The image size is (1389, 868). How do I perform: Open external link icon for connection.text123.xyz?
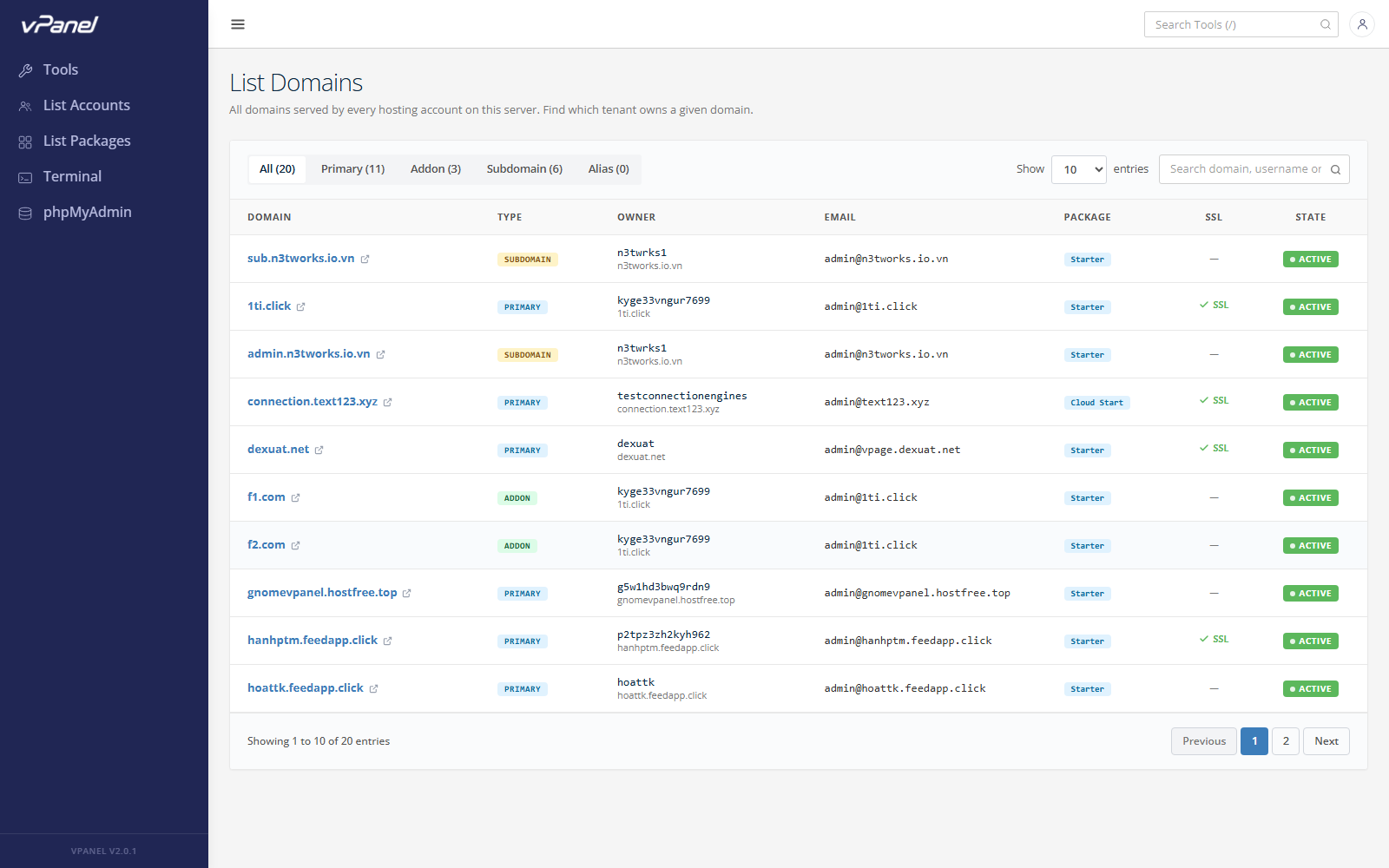[388, 402]
